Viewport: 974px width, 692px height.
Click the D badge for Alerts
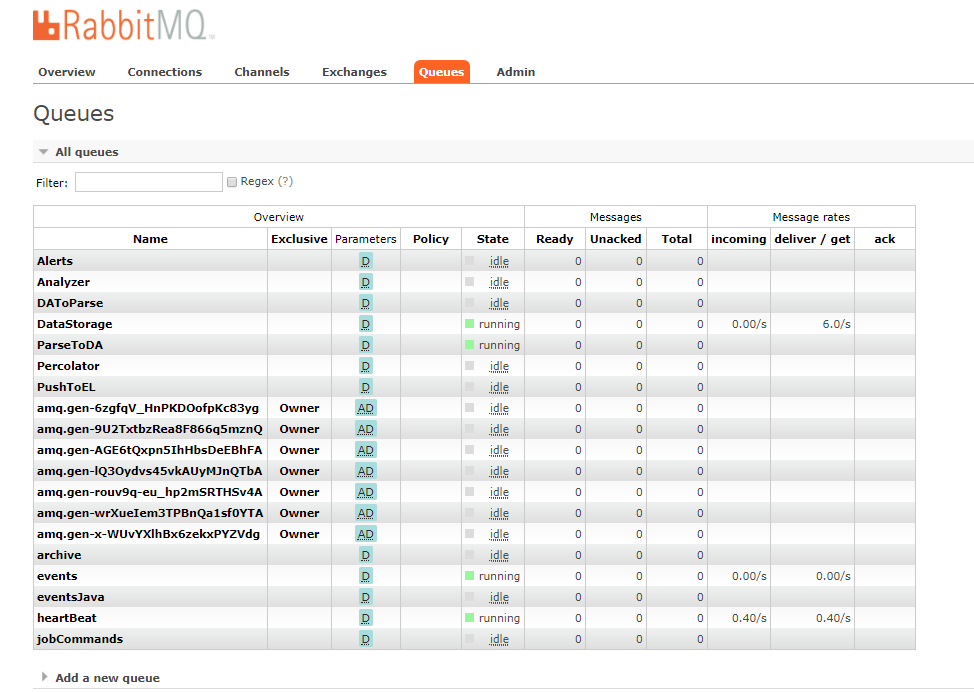pos(366,261)
